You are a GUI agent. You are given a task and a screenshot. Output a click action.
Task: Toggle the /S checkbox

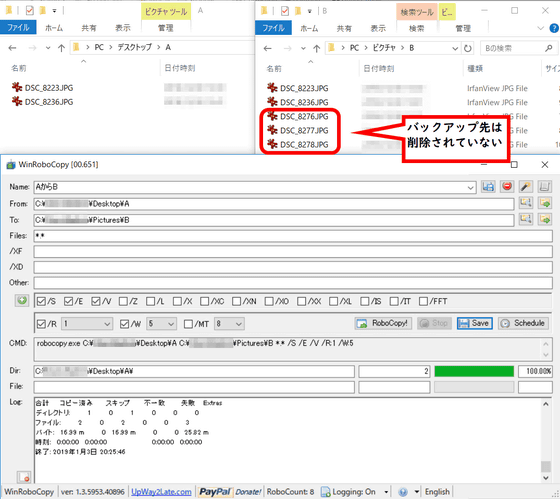pos(41,301)
